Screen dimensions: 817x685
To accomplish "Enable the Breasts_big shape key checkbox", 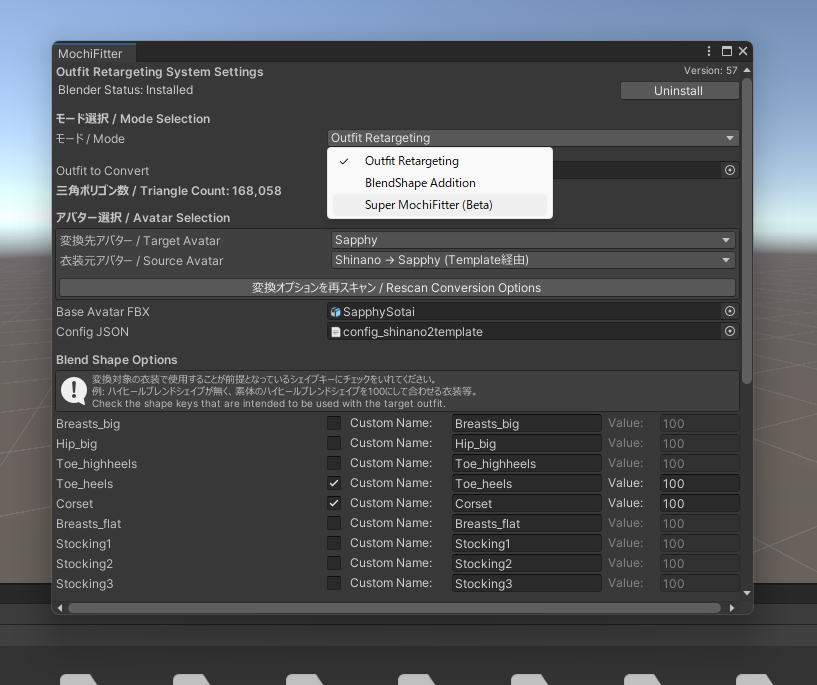I will [x=334, y=423].
